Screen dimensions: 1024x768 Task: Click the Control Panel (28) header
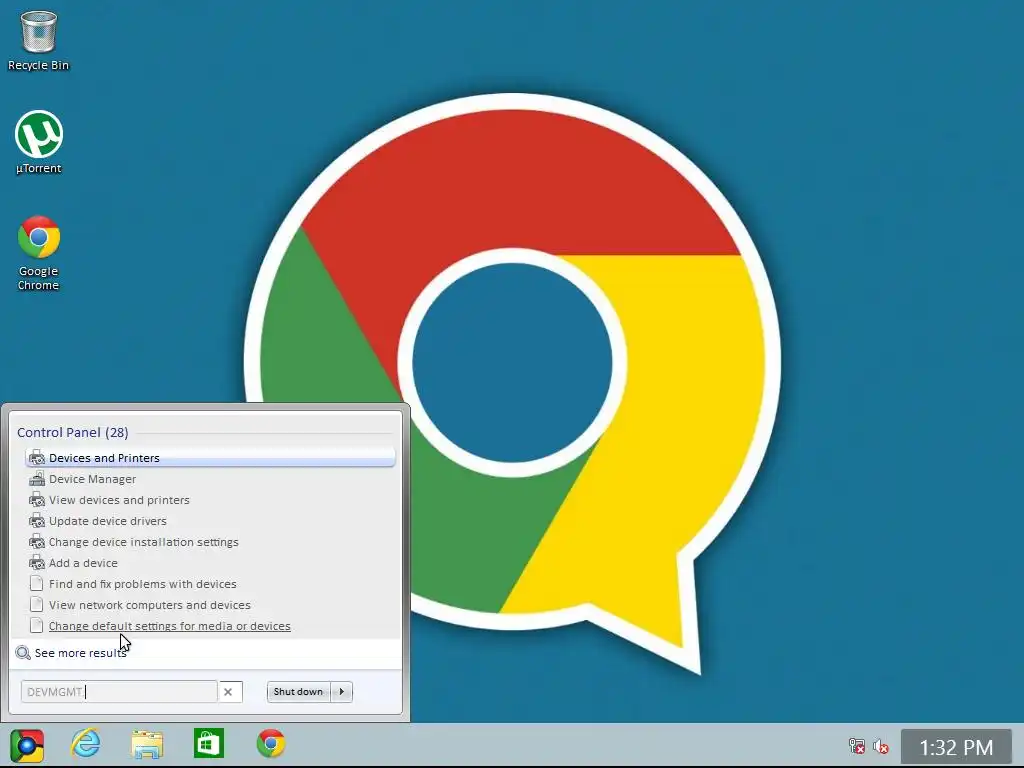coord(72,432)
